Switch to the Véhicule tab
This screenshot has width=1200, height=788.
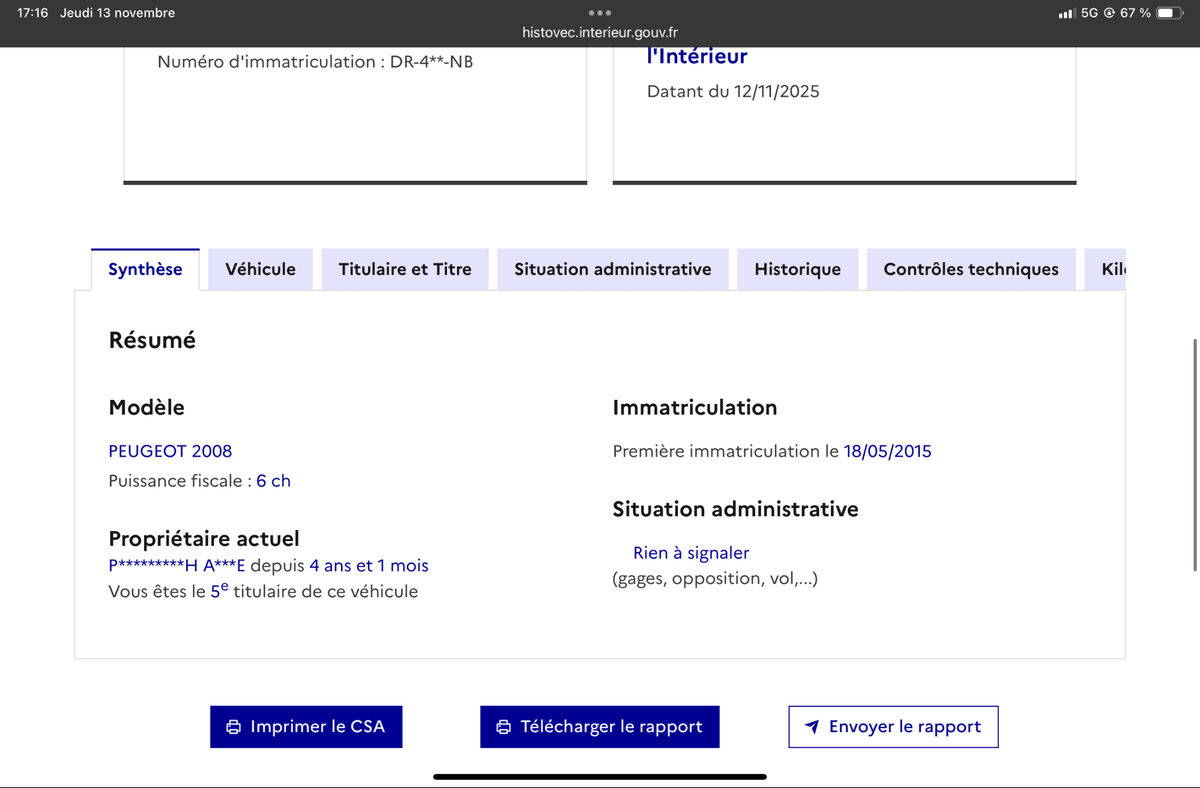point(260,269)
